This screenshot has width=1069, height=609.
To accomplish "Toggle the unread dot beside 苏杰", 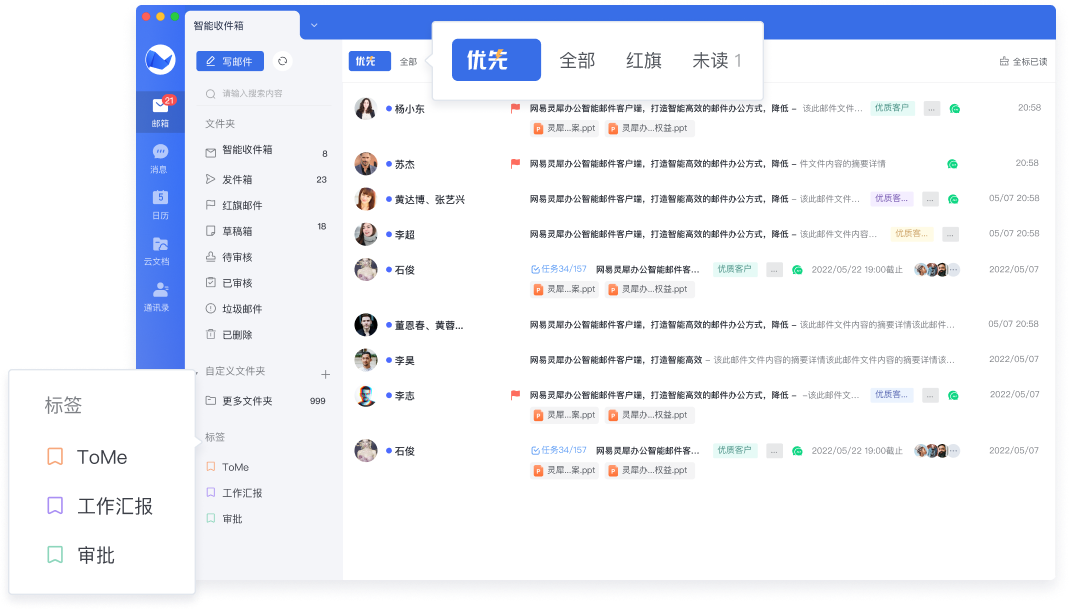I will tap(389, 164).
